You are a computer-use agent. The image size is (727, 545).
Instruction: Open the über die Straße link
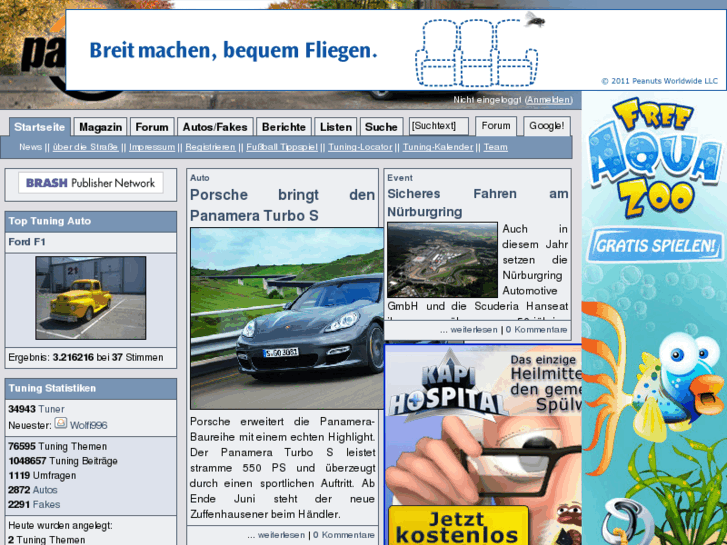click(85, 147)
